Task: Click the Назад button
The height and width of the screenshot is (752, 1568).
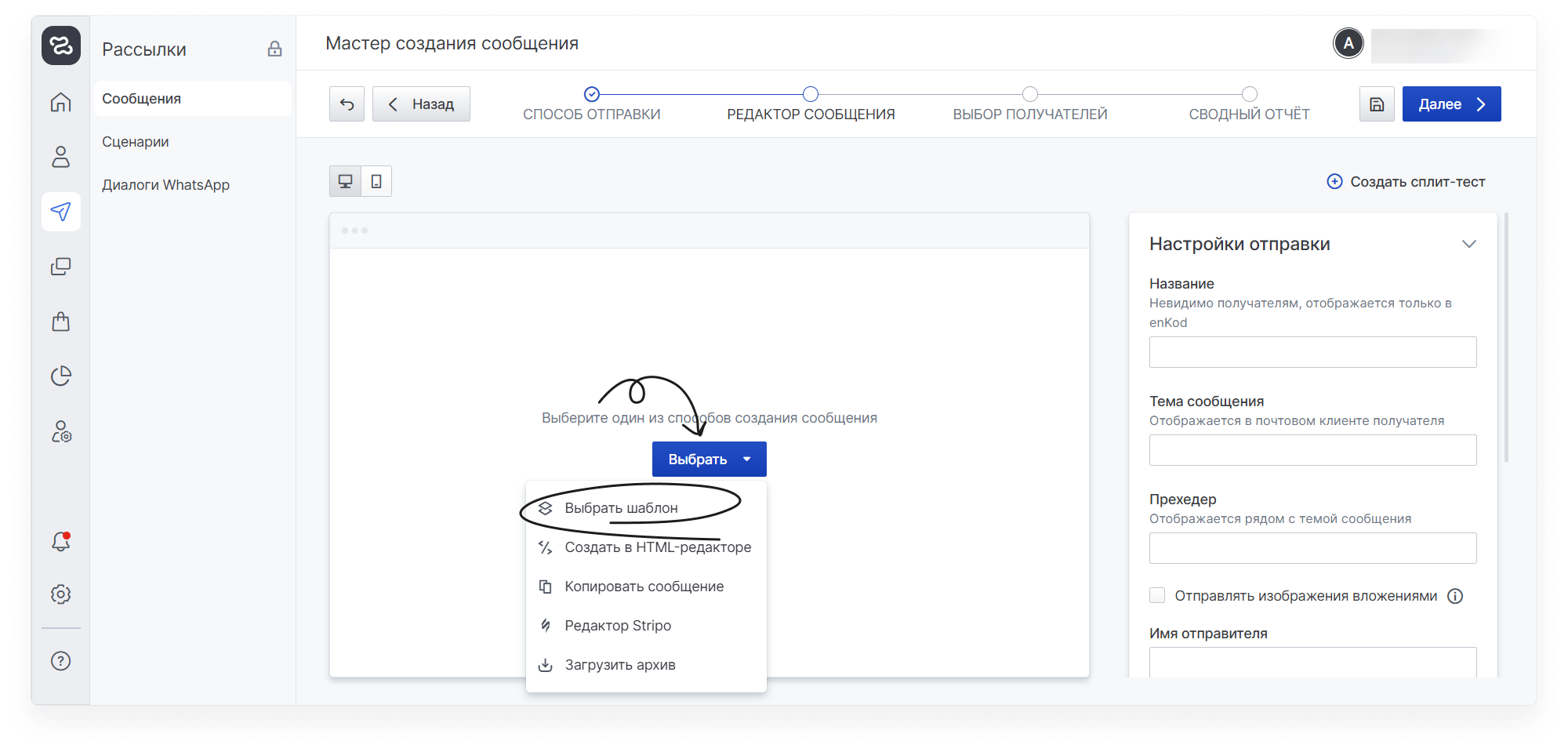Action: [421, 104]
